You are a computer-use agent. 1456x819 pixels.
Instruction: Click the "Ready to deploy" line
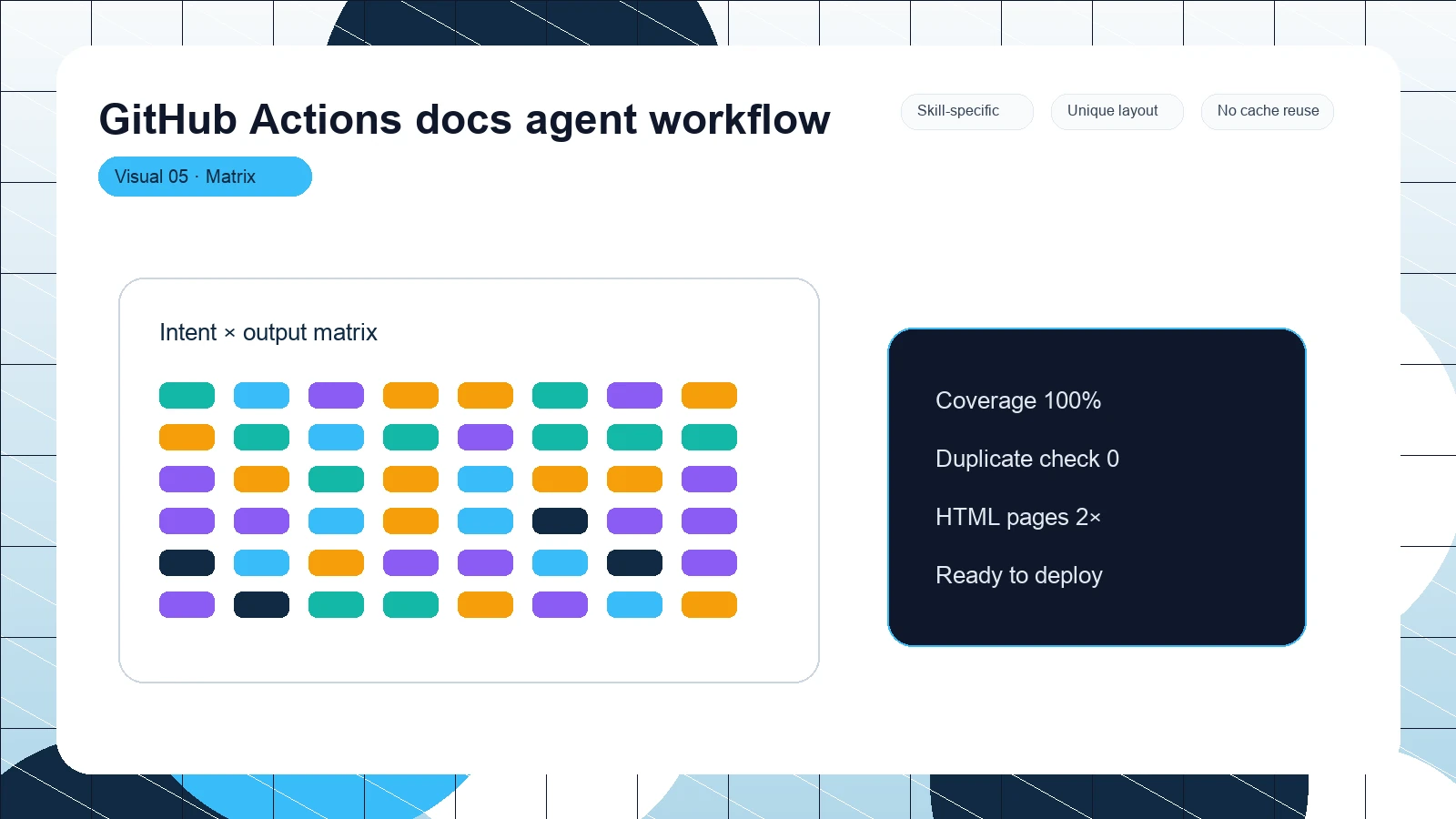(x=1019, y=575)
